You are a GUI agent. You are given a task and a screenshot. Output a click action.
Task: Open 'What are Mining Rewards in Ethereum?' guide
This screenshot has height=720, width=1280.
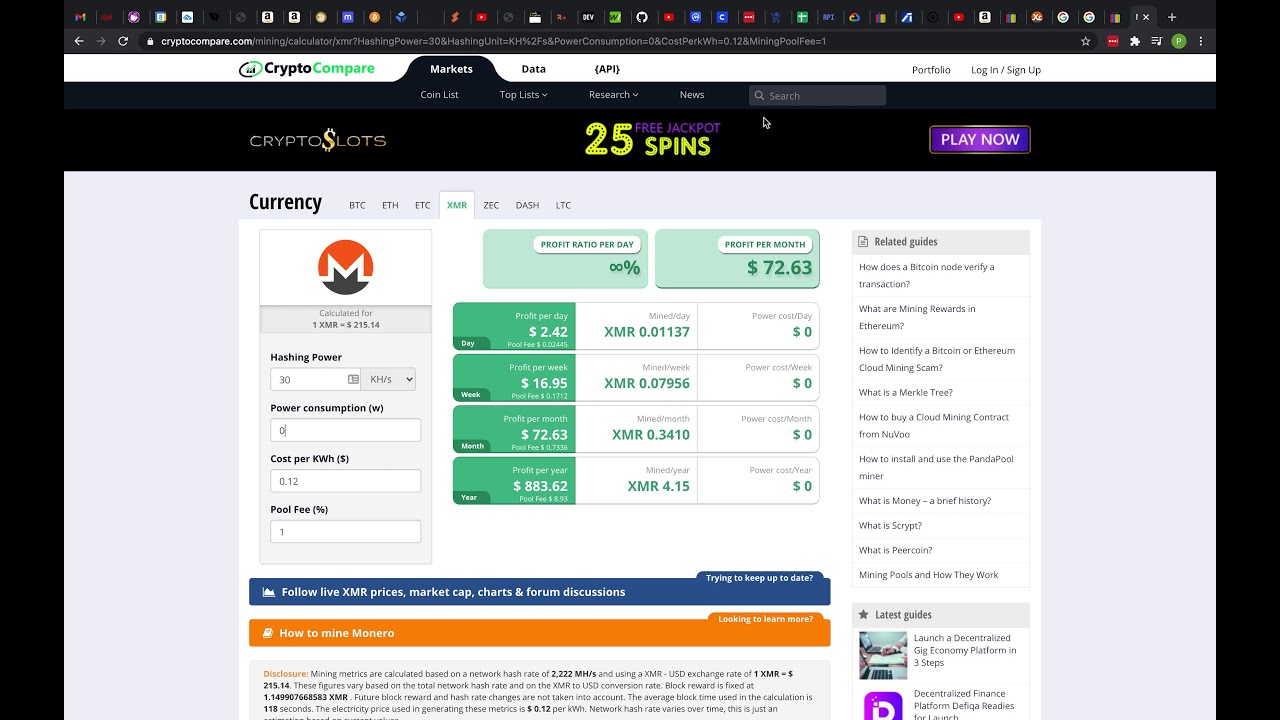pyautogui.click(x=917, y=317)
